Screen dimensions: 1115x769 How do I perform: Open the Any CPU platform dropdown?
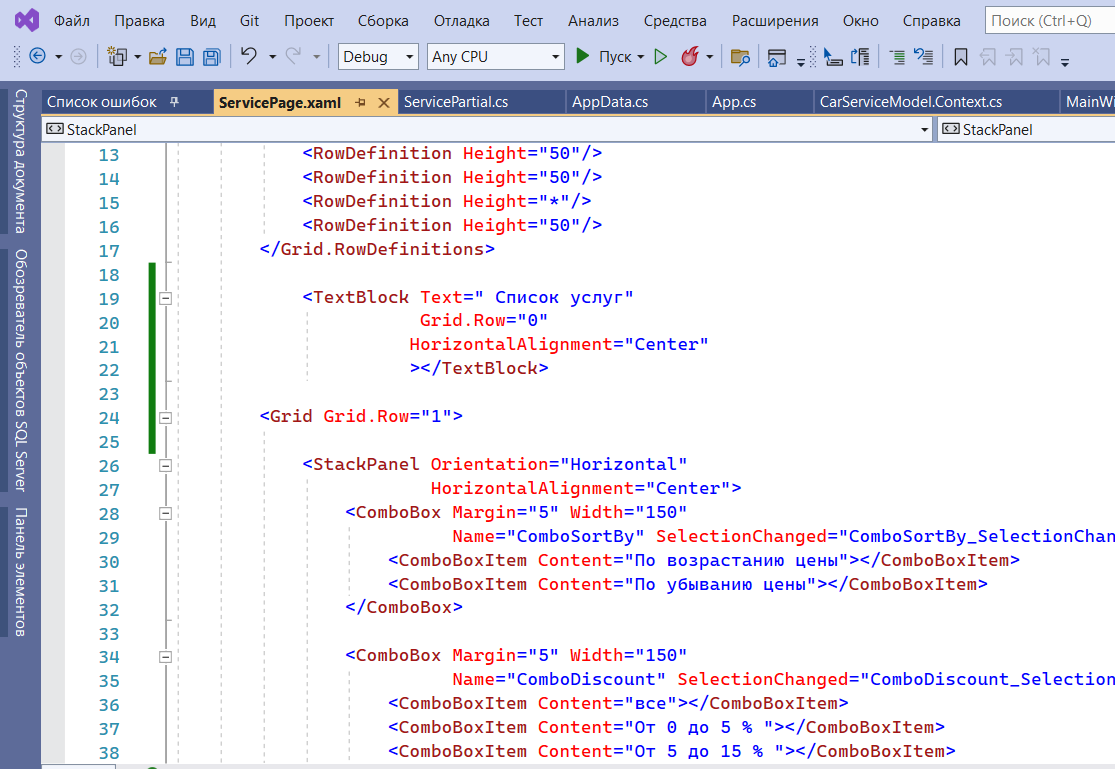496,56
